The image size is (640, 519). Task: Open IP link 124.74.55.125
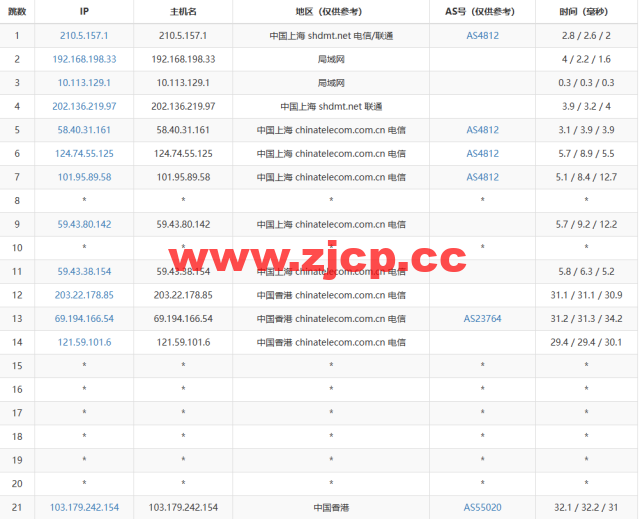pos(84,153)
